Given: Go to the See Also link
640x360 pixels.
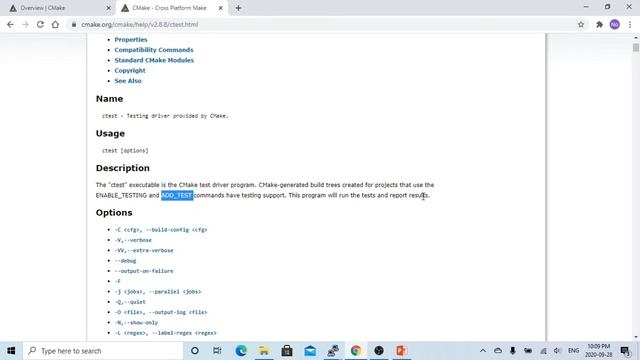Looking at the screenshot, I should point(128,81).
